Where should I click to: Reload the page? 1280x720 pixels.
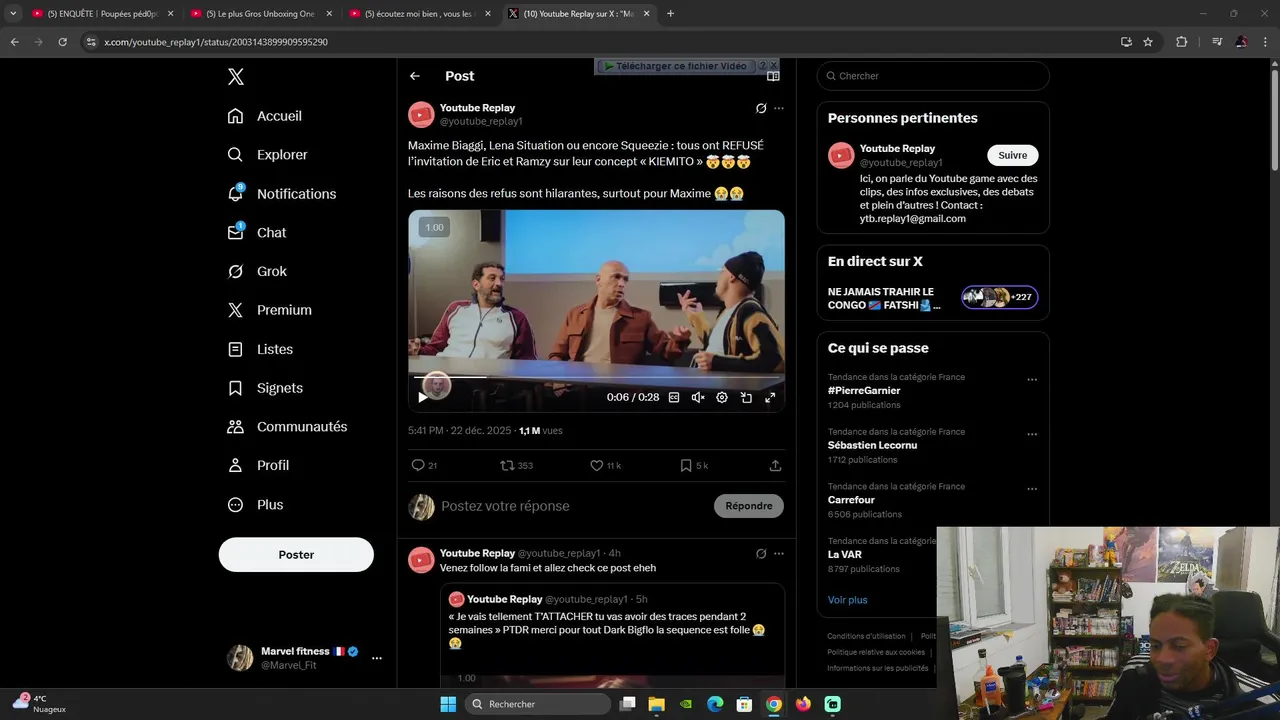[x=62, y=42]
